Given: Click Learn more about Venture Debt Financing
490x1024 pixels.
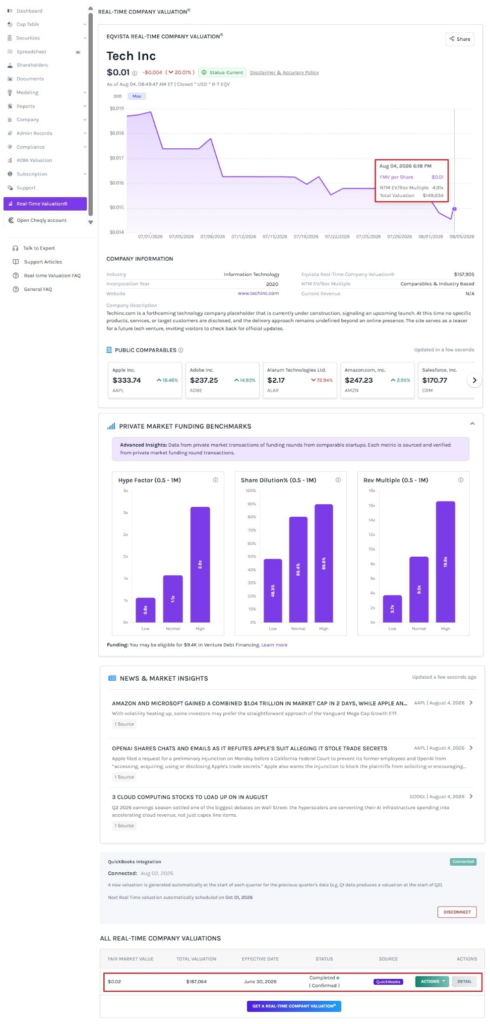Looking at the screenshot, I should (274, 645).
